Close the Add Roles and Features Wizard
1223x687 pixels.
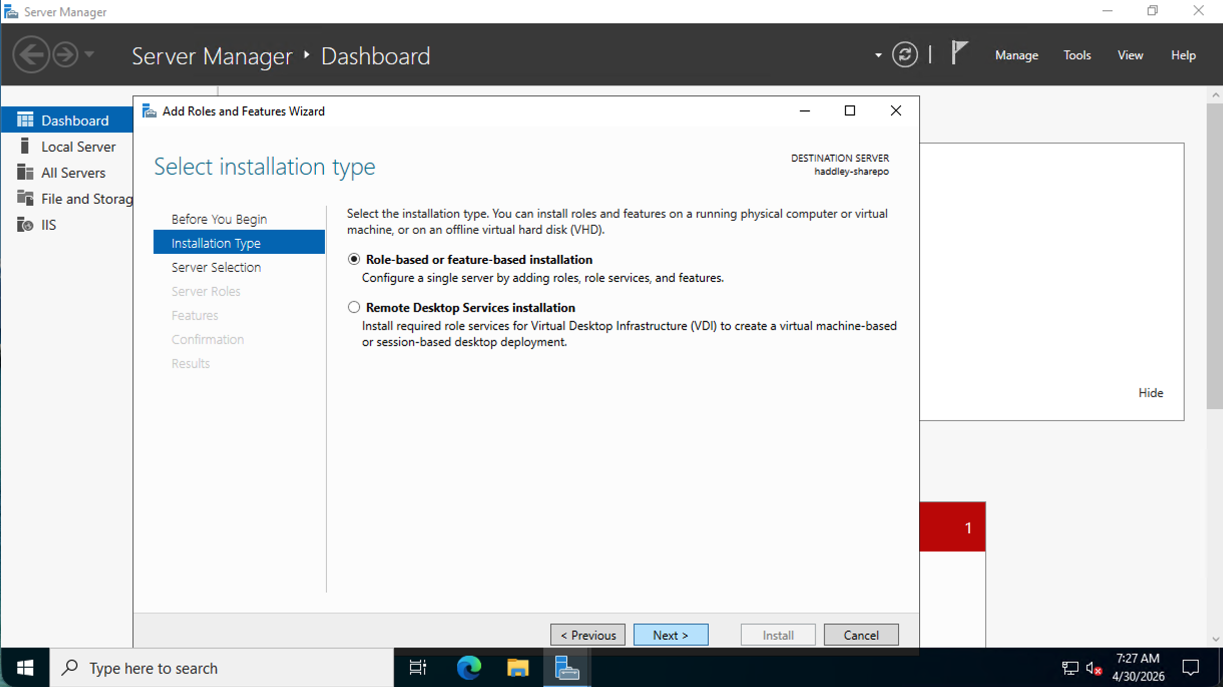coord(896,111)
